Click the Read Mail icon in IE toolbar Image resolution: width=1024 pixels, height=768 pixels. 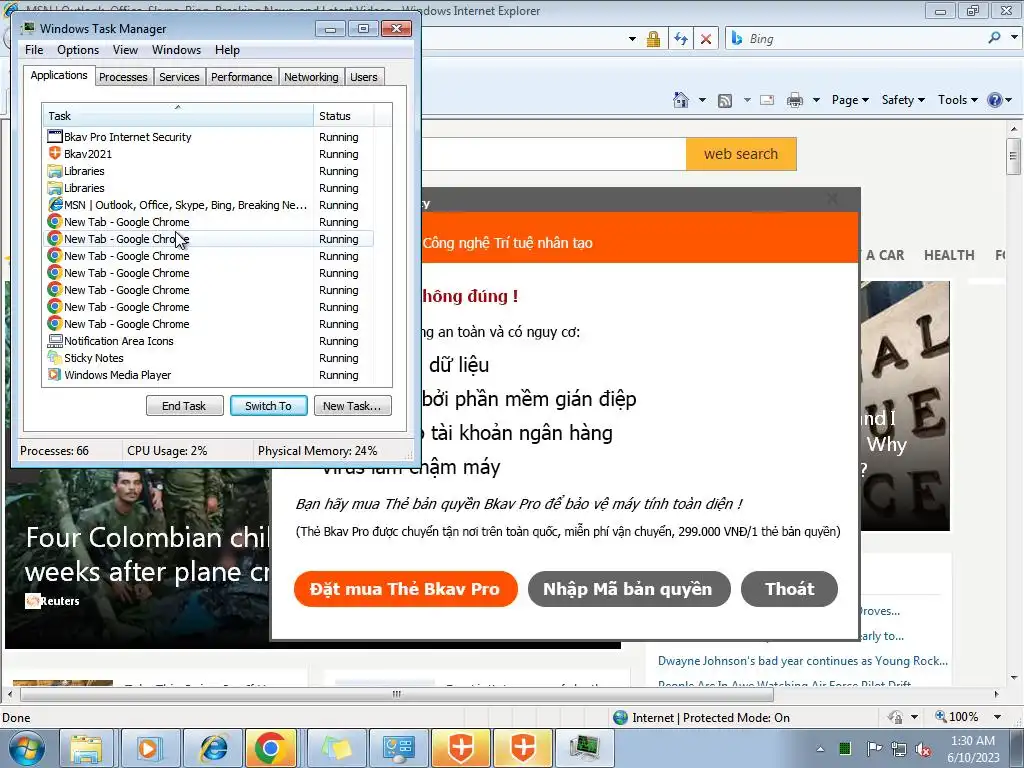(x=767, y=100)
